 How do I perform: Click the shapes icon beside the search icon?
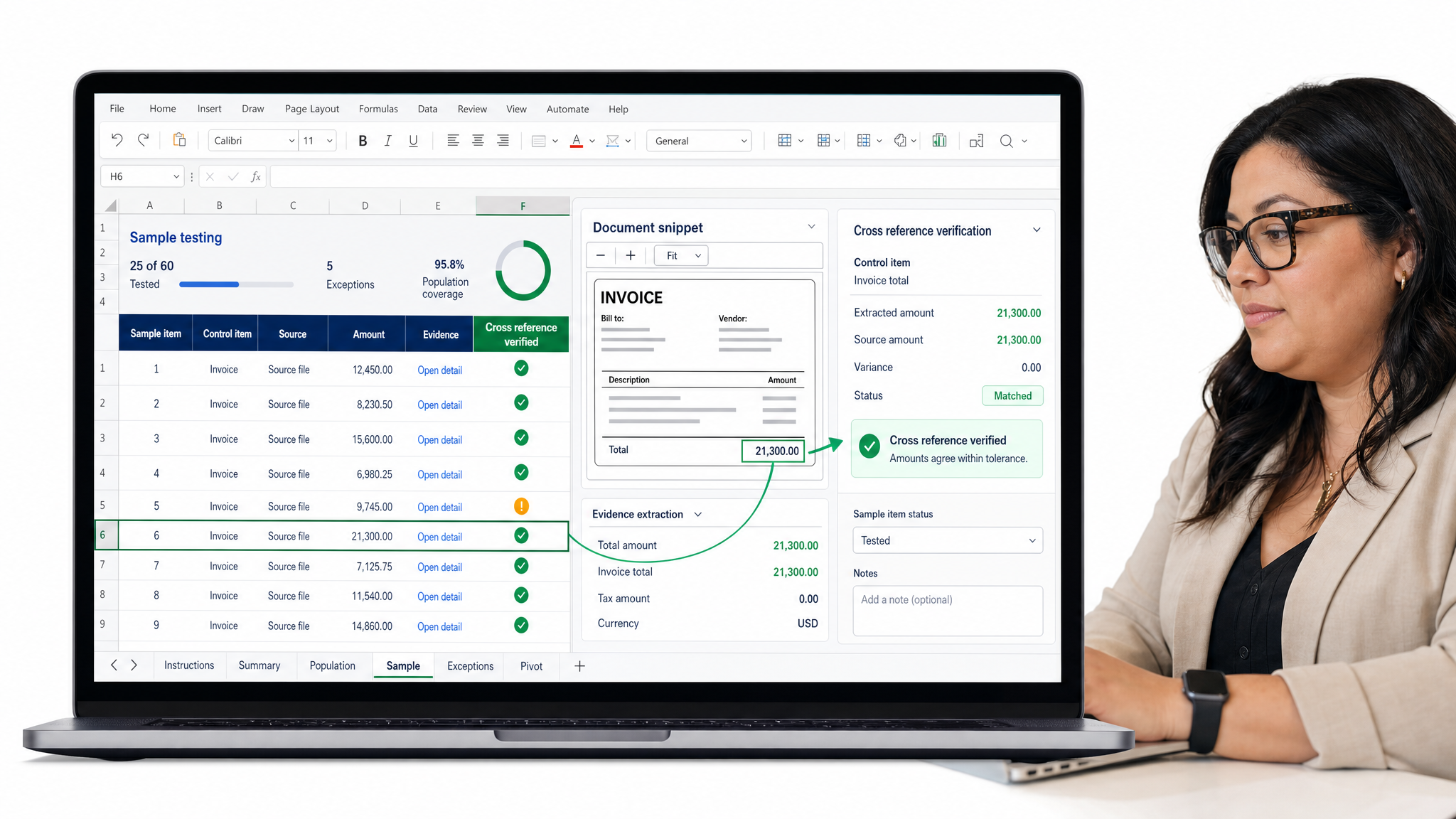976,141
